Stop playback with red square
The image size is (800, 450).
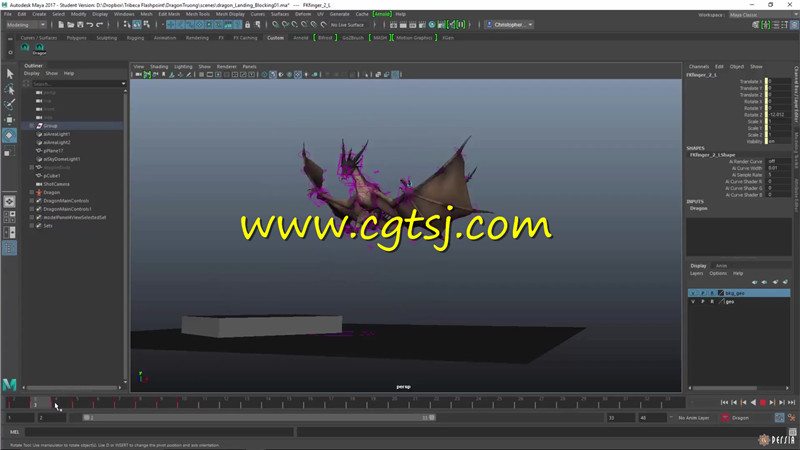(763, 403)
